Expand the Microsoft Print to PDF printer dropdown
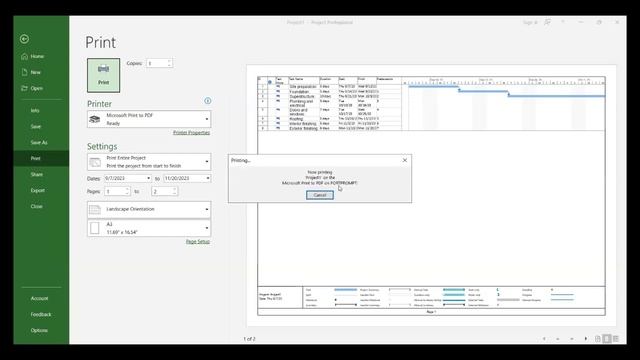Image resolution: width=640 pixels, height=360 pixels. [x=149, y=119]
